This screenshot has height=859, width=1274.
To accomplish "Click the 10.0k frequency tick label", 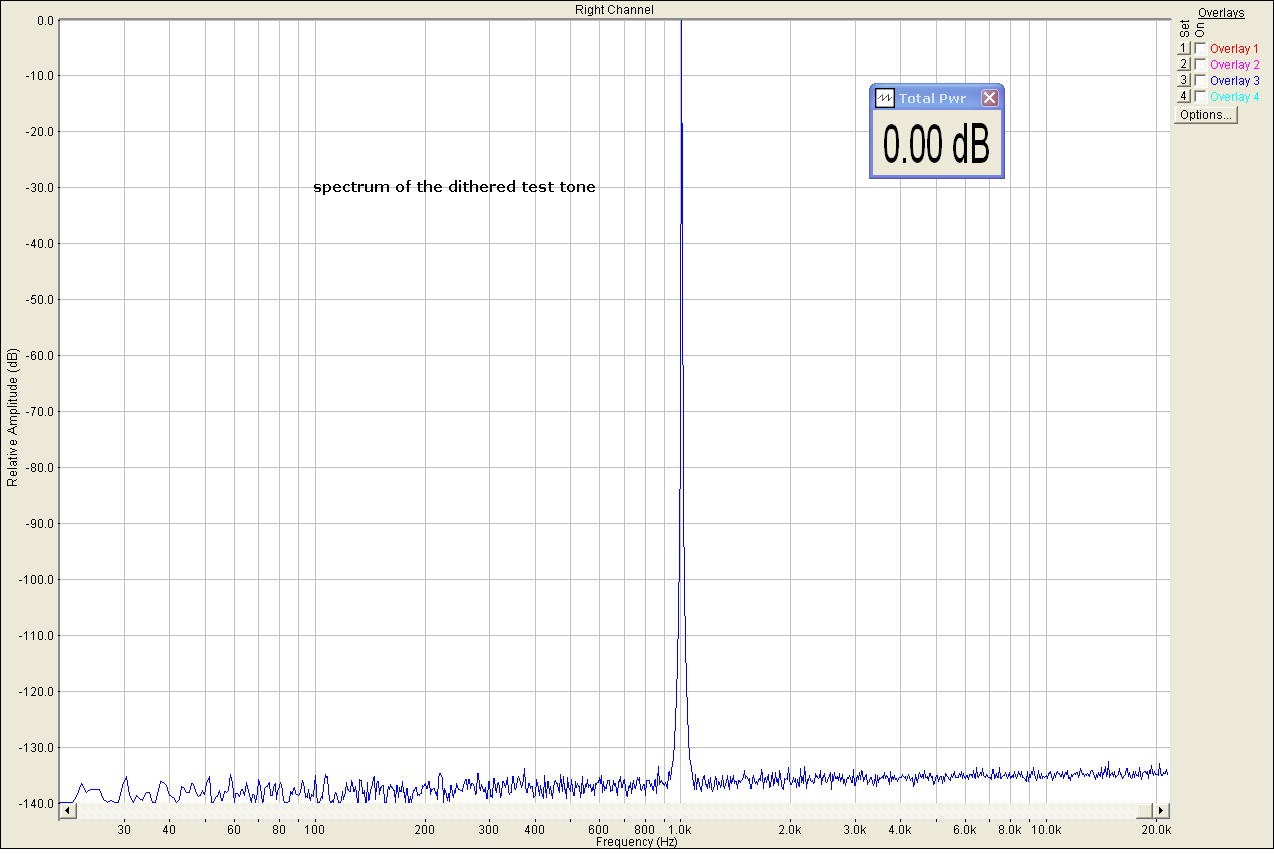I will point(1047,830).
